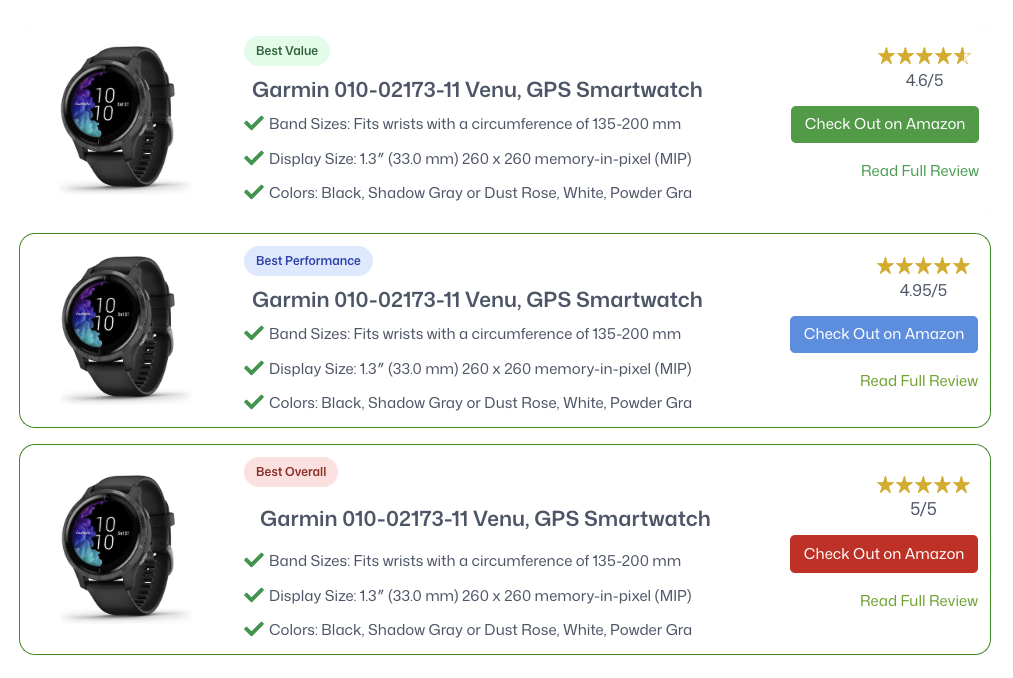Click the checkmark beside Band Sizes in Best Value

click(x=254, y=123)
